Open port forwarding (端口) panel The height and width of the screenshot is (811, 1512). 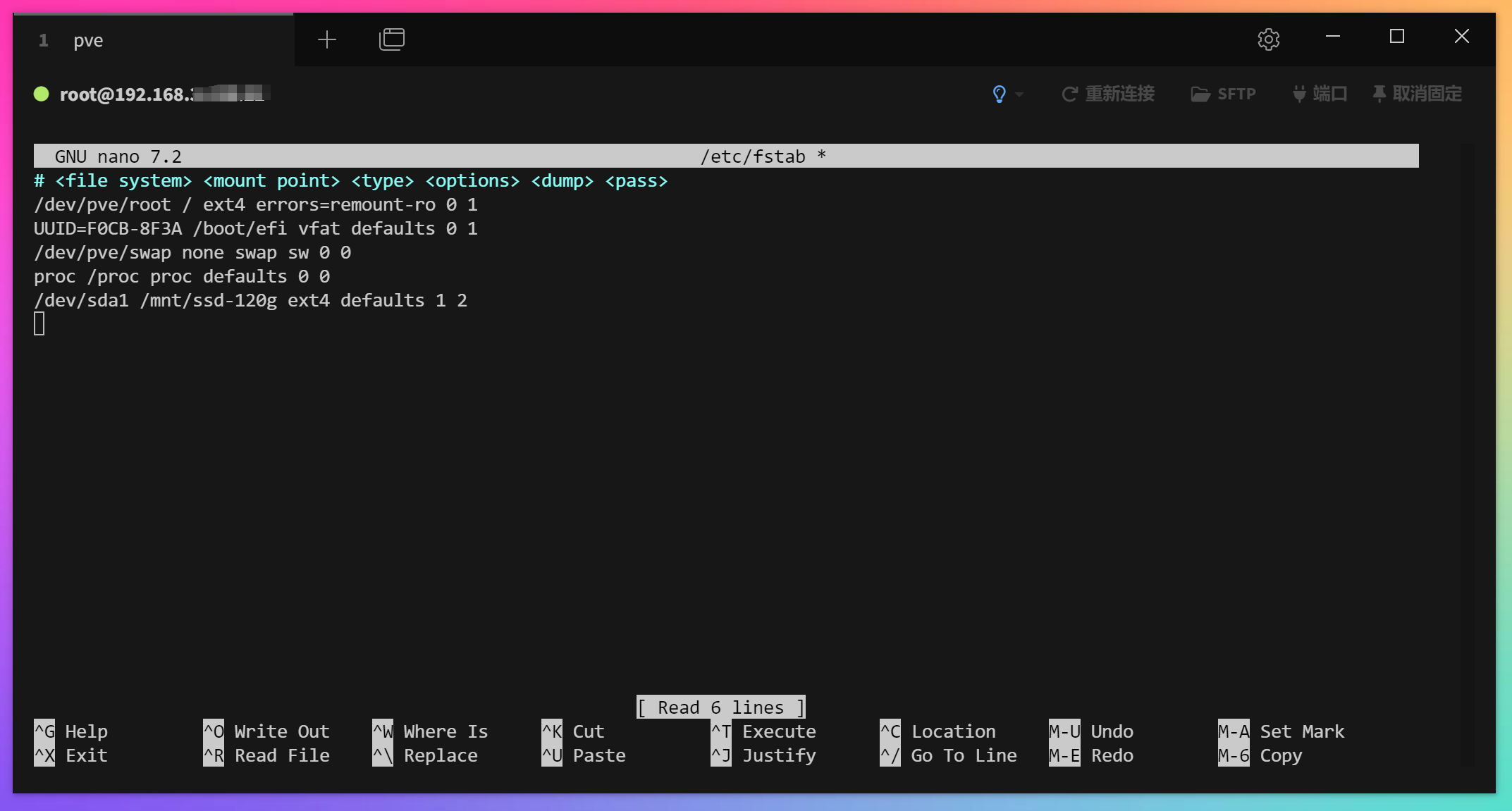click(x=1320, y=94)
